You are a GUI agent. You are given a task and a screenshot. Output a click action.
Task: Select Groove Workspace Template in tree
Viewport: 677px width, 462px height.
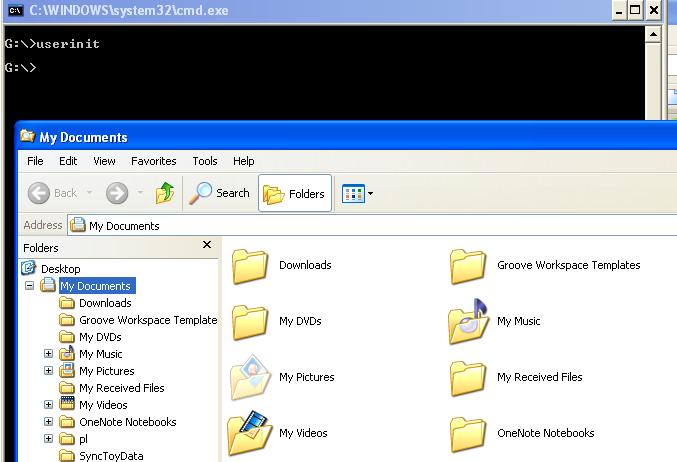(x=148, y=320)
